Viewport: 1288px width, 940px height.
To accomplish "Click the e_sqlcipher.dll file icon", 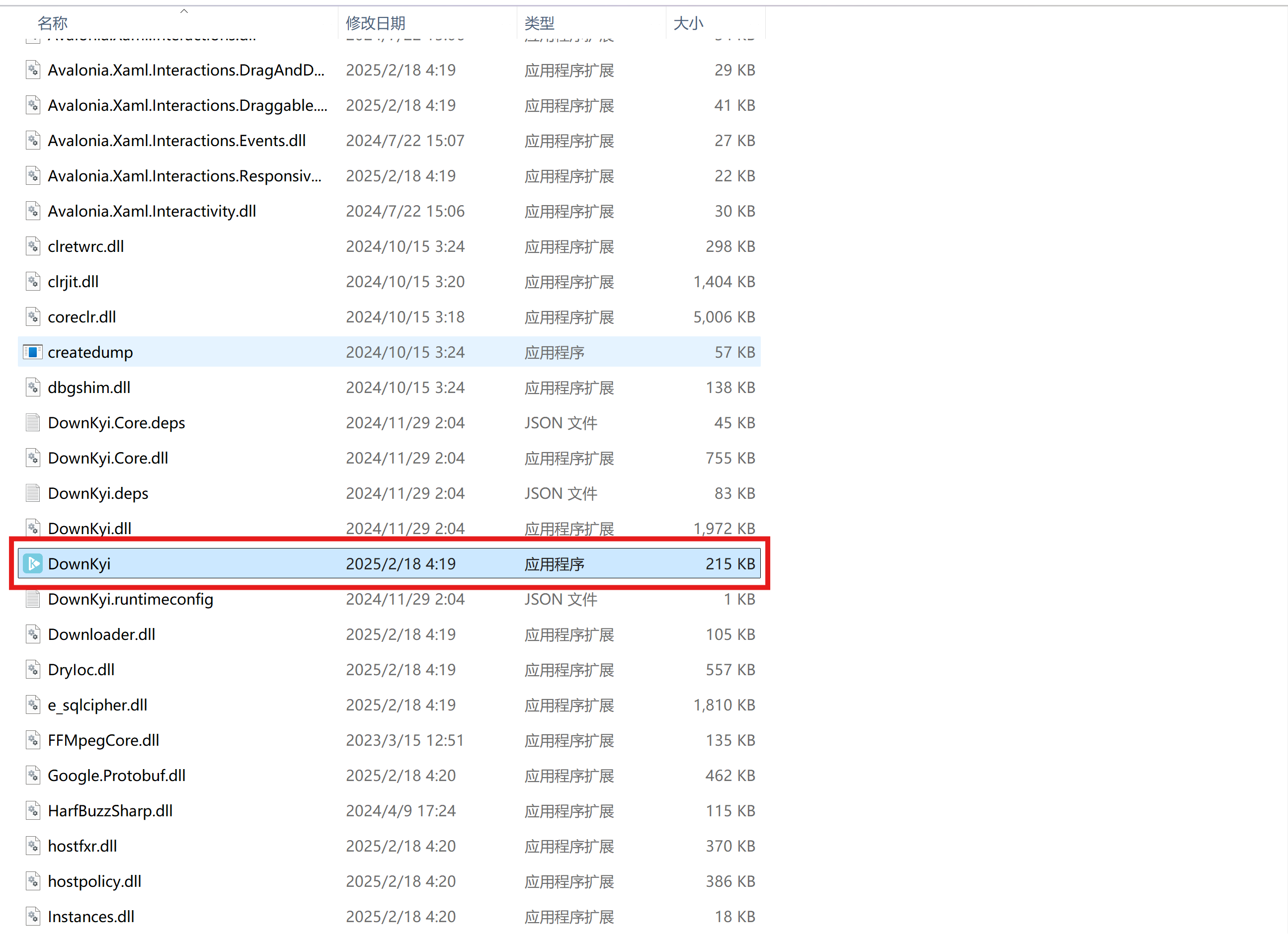I will point(33,705).
